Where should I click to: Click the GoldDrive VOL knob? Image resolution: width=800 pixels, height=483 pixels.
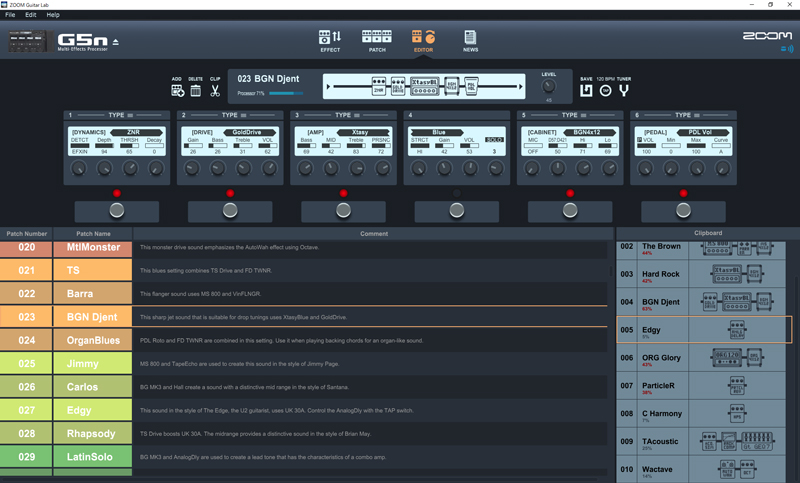(x=269, y=168)
